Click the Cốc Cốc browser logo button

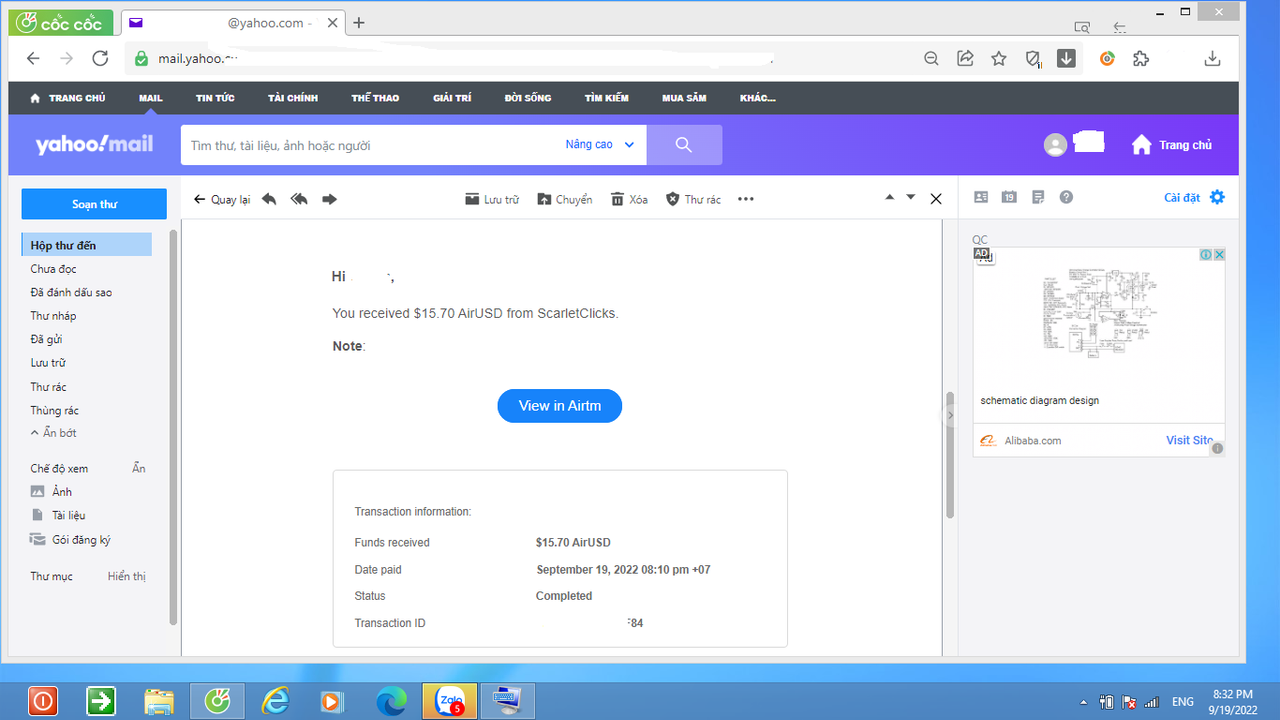[x=61, y=22]
